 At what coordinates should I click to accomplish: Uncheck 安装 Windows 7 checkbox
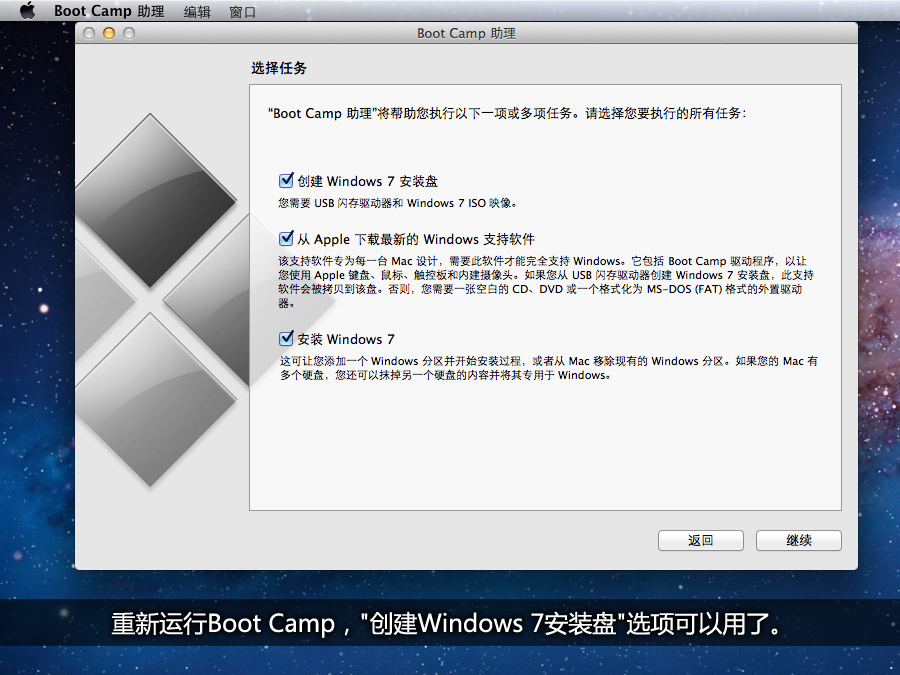(x=286, y=339)
